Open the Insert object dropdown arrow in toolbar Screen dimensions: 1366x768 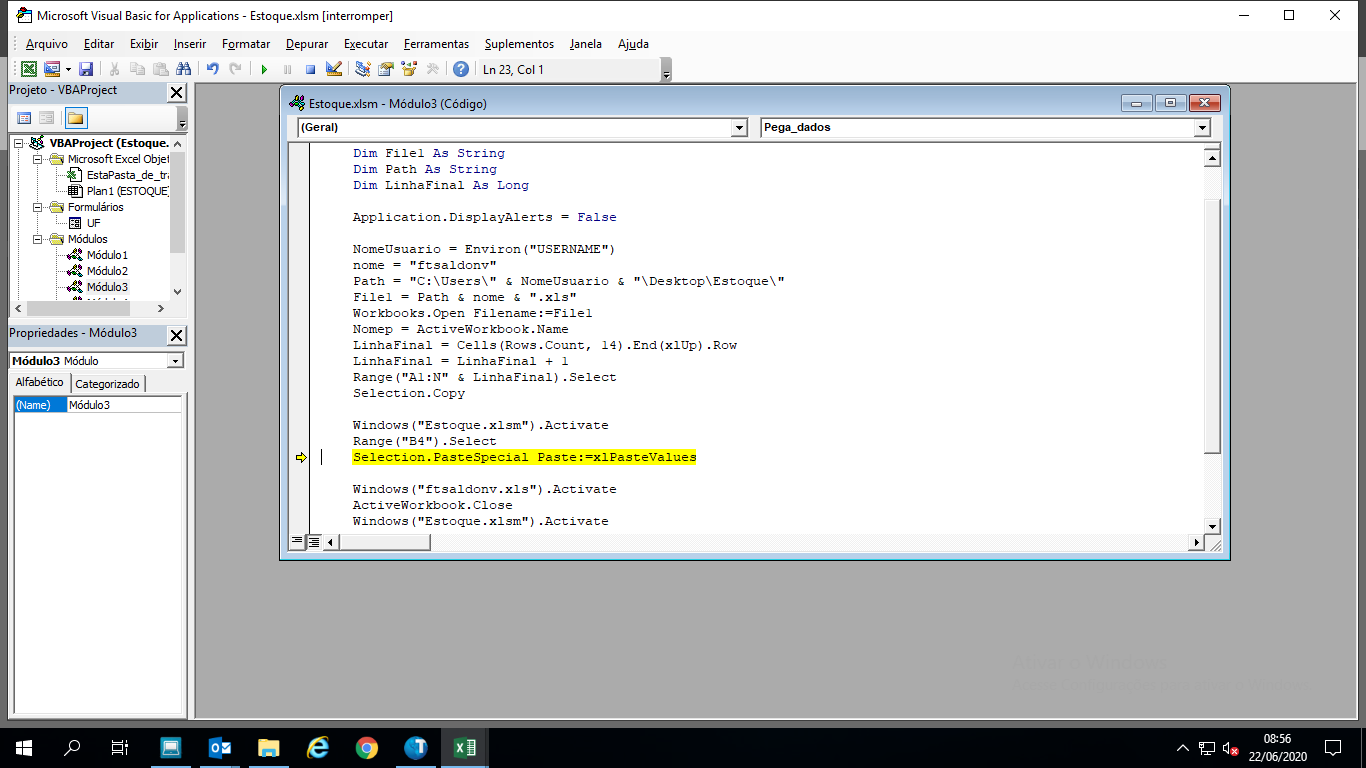68,69
